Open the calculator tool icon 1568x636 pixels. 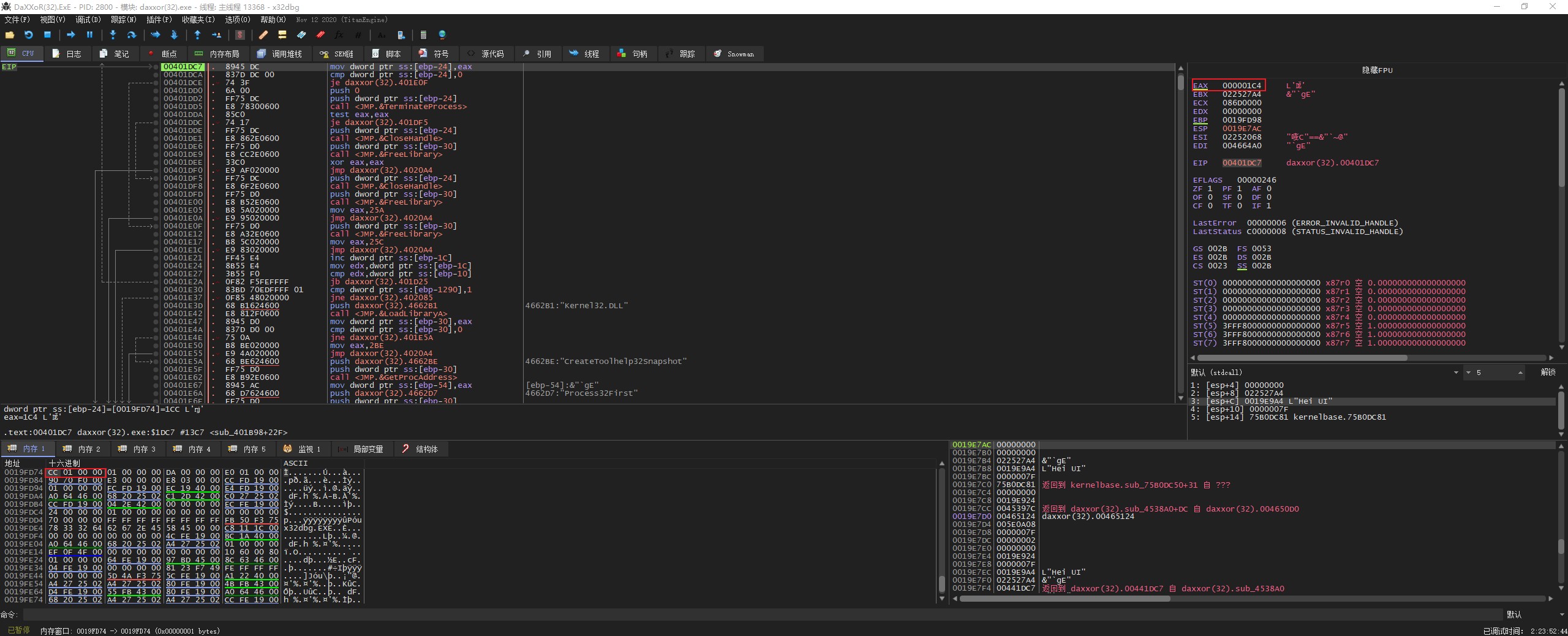(x=423, y=35)
